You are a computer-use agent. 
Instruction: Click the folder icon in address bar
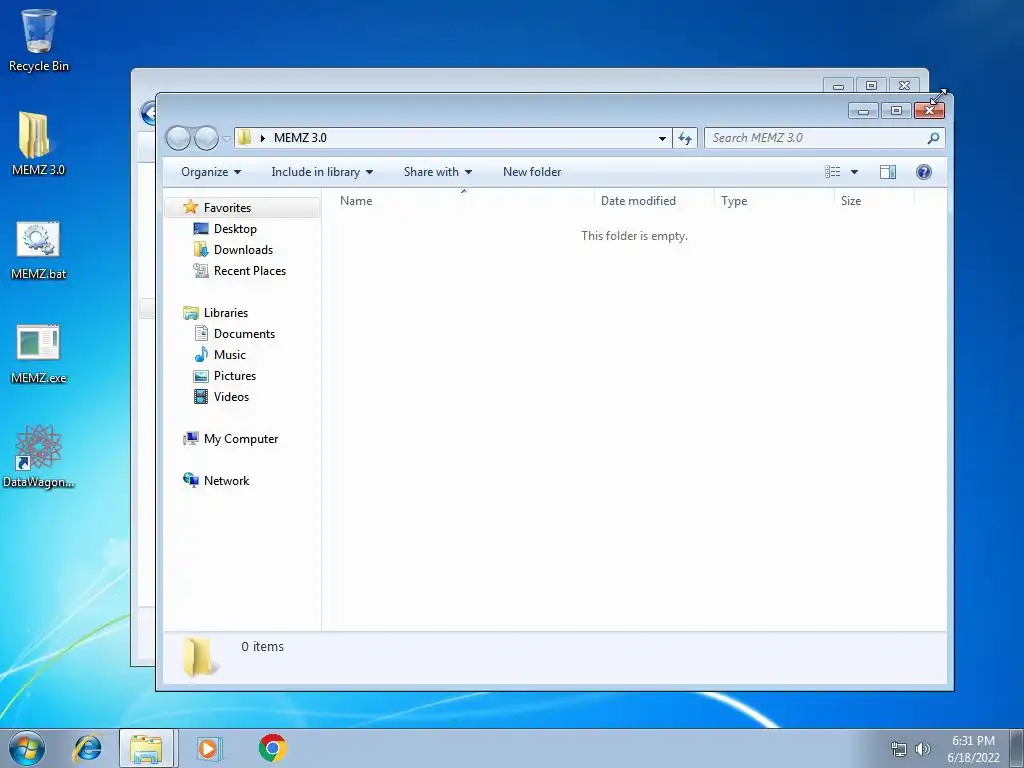pyautogui.click(x=245, y=138)
